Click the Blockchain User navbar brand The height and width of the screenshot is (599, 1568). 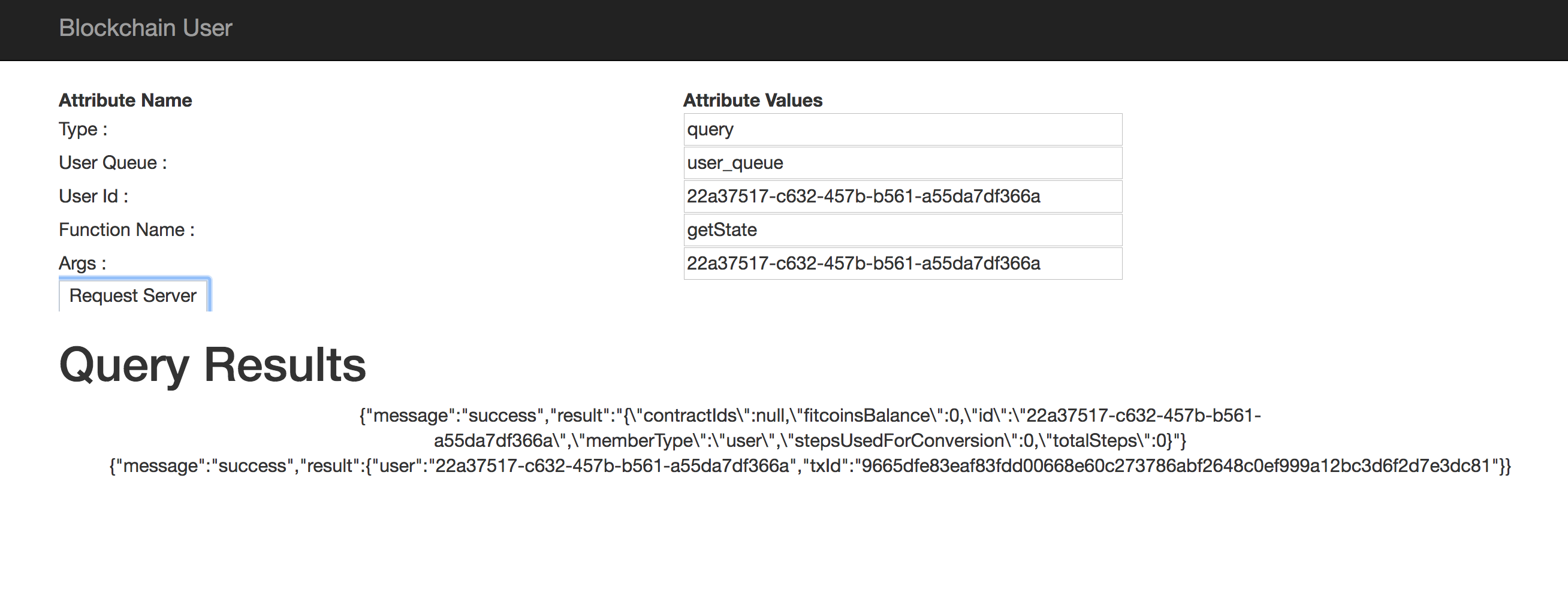point(146,28)
